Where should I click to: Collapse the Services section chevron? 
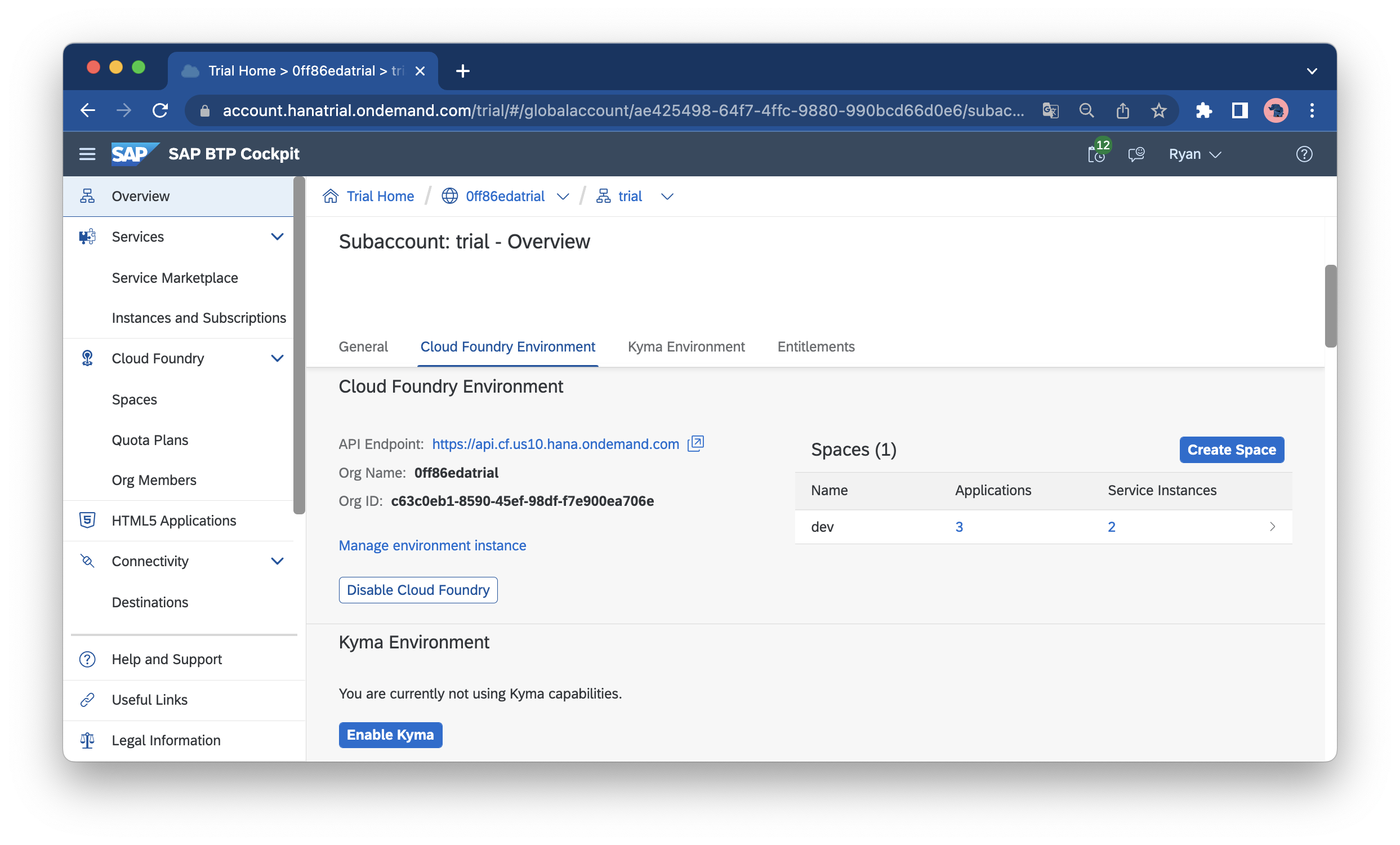tap(277, 237)
